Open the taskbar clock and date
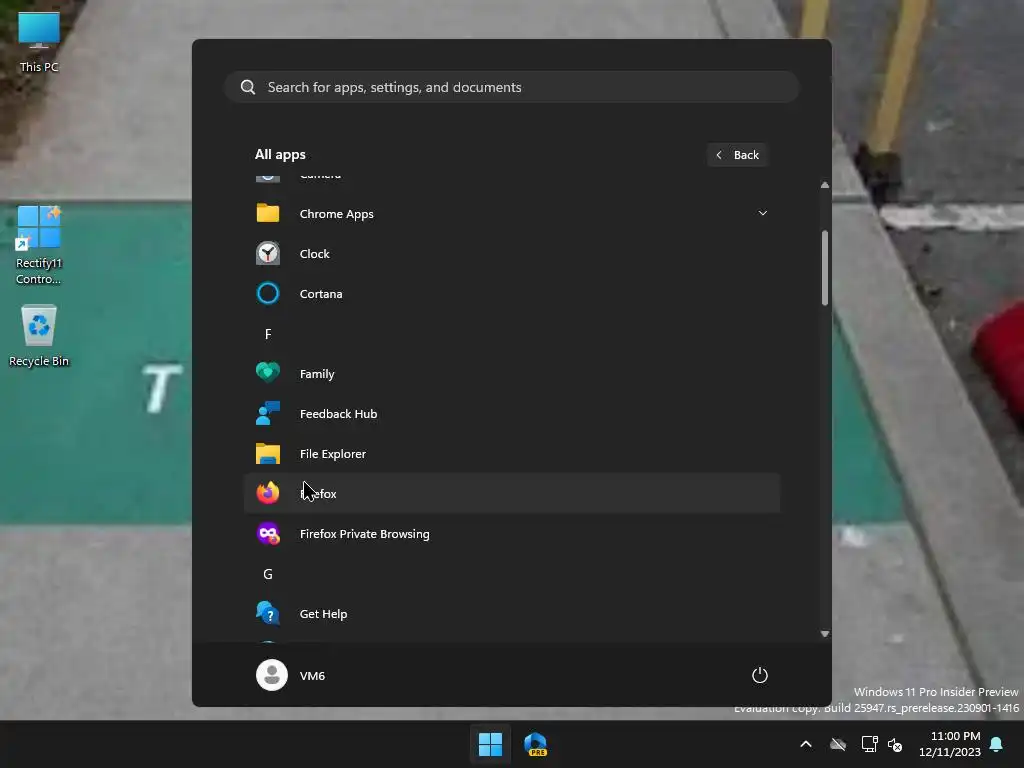Viewport: 1024px width, 768px height. (950, 744)
